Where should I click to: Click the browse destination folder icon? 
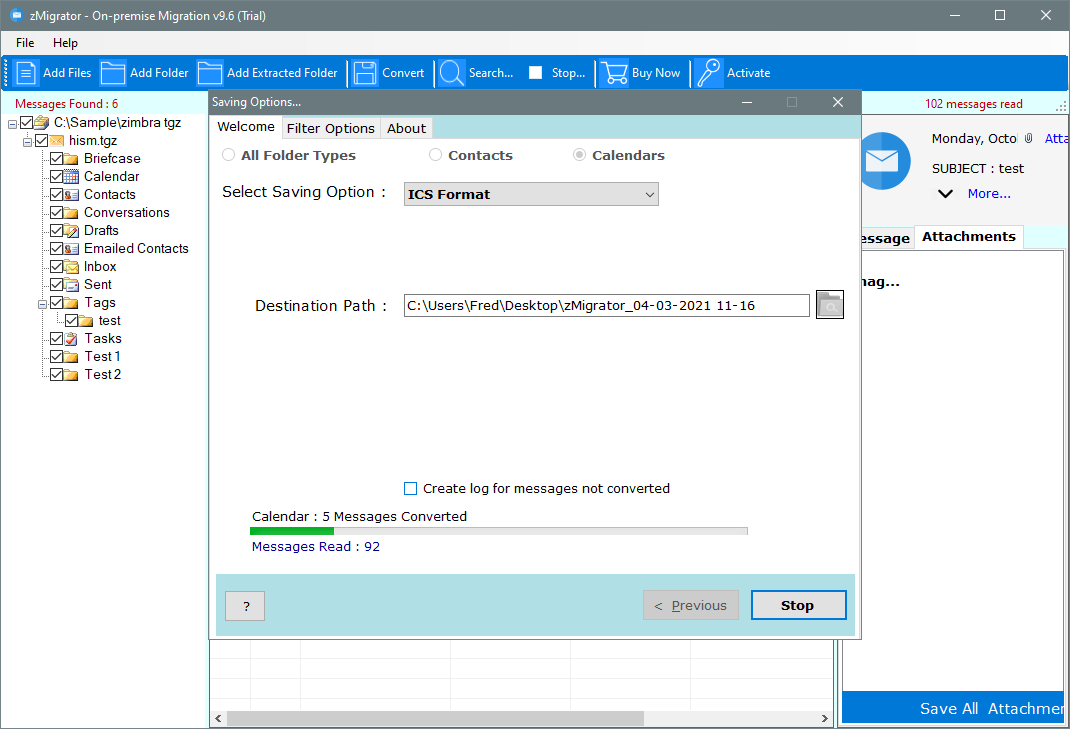click(830, 304)
